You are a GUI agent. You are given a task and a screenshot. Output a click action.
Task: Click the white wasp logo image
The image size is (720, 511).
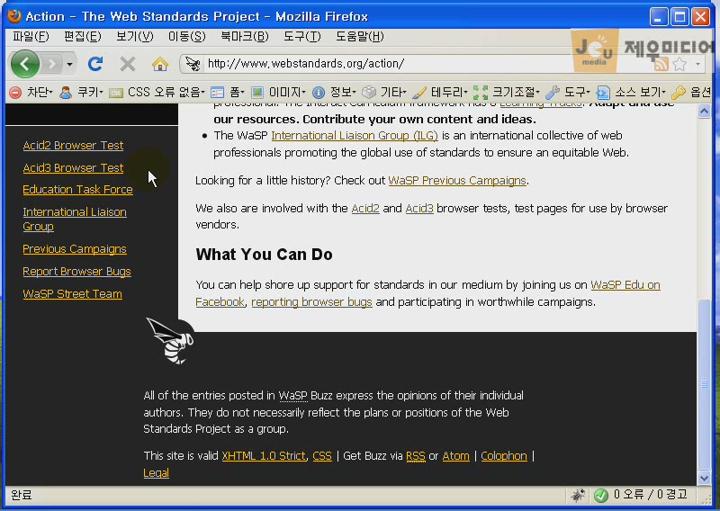coord(171,341)
